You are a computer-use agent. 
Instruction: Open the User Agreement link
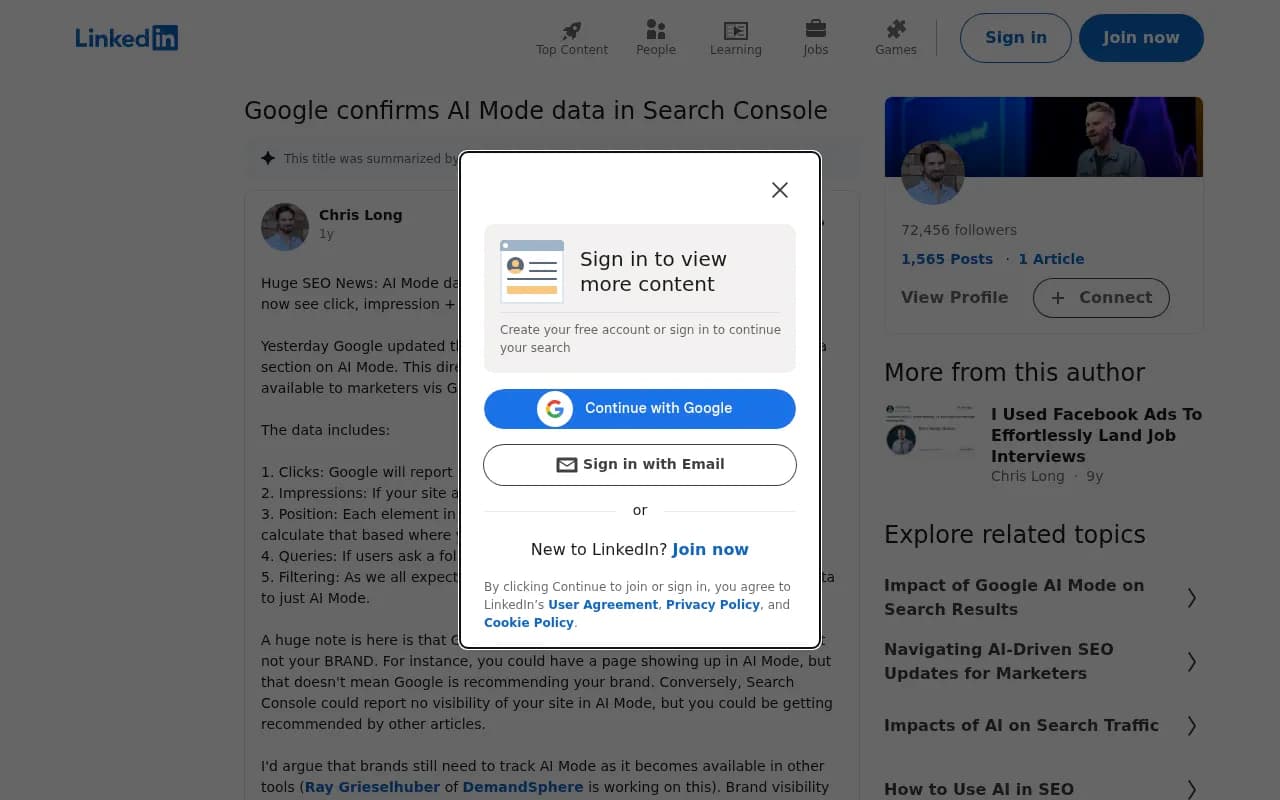point(603,605)
